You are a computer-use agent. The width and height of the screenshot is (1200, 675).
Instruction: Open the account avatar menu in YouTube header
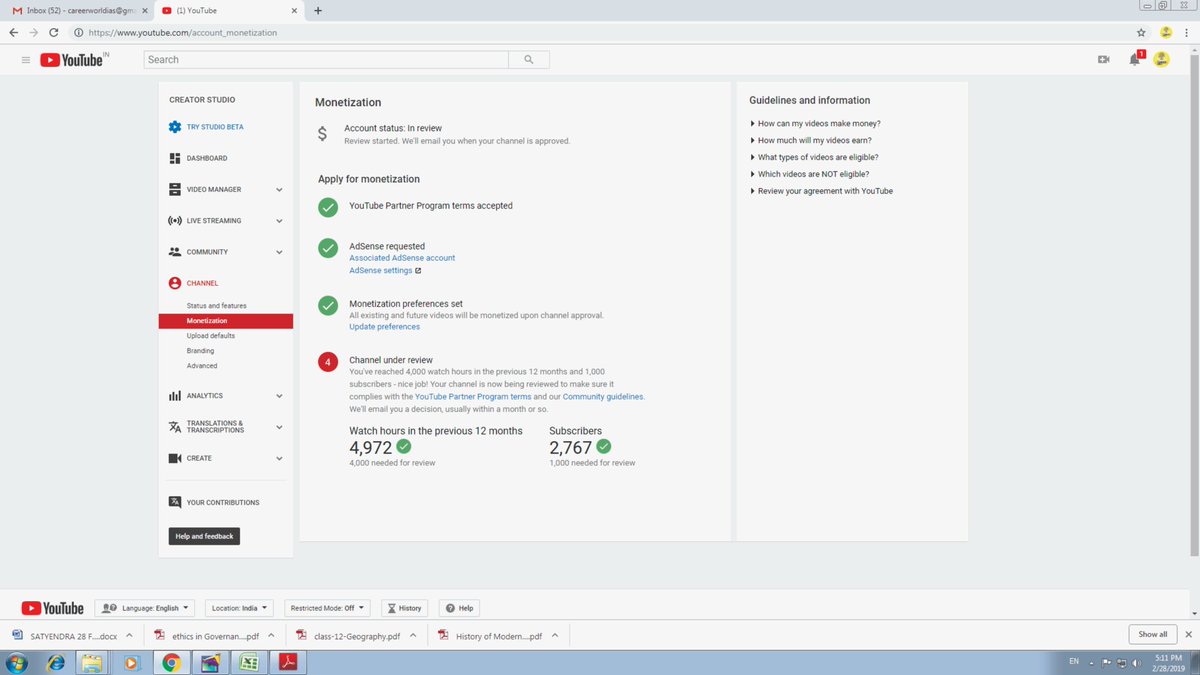(1161, 59)
